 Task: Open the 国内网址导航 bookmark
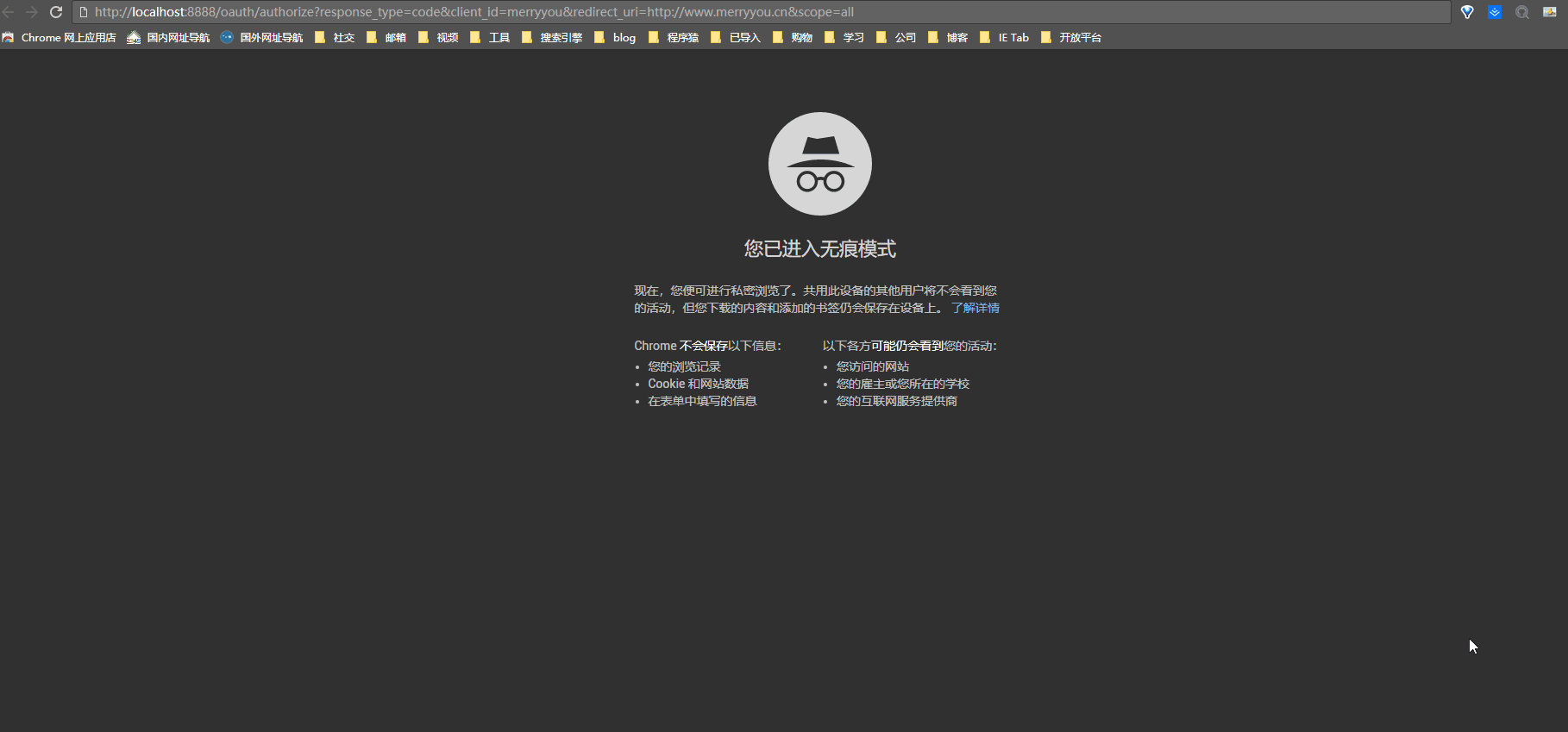(168, 37)
